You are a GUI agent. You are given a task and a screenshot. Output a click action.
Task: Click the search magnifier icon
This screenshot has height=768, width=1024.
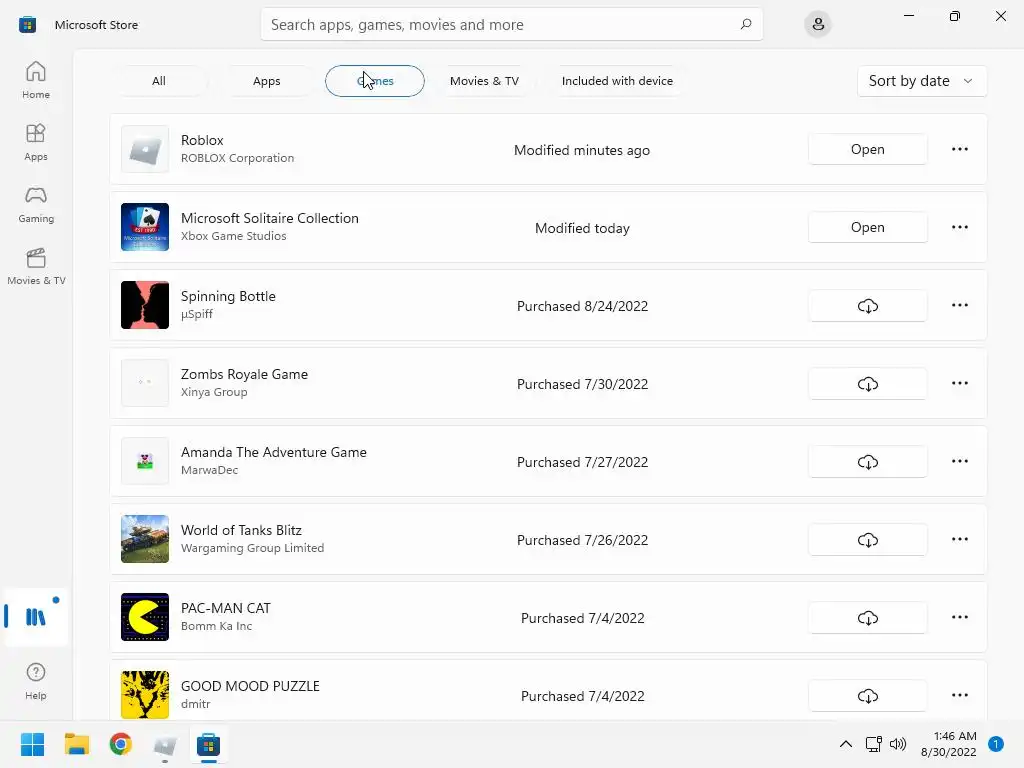[746, 24]
